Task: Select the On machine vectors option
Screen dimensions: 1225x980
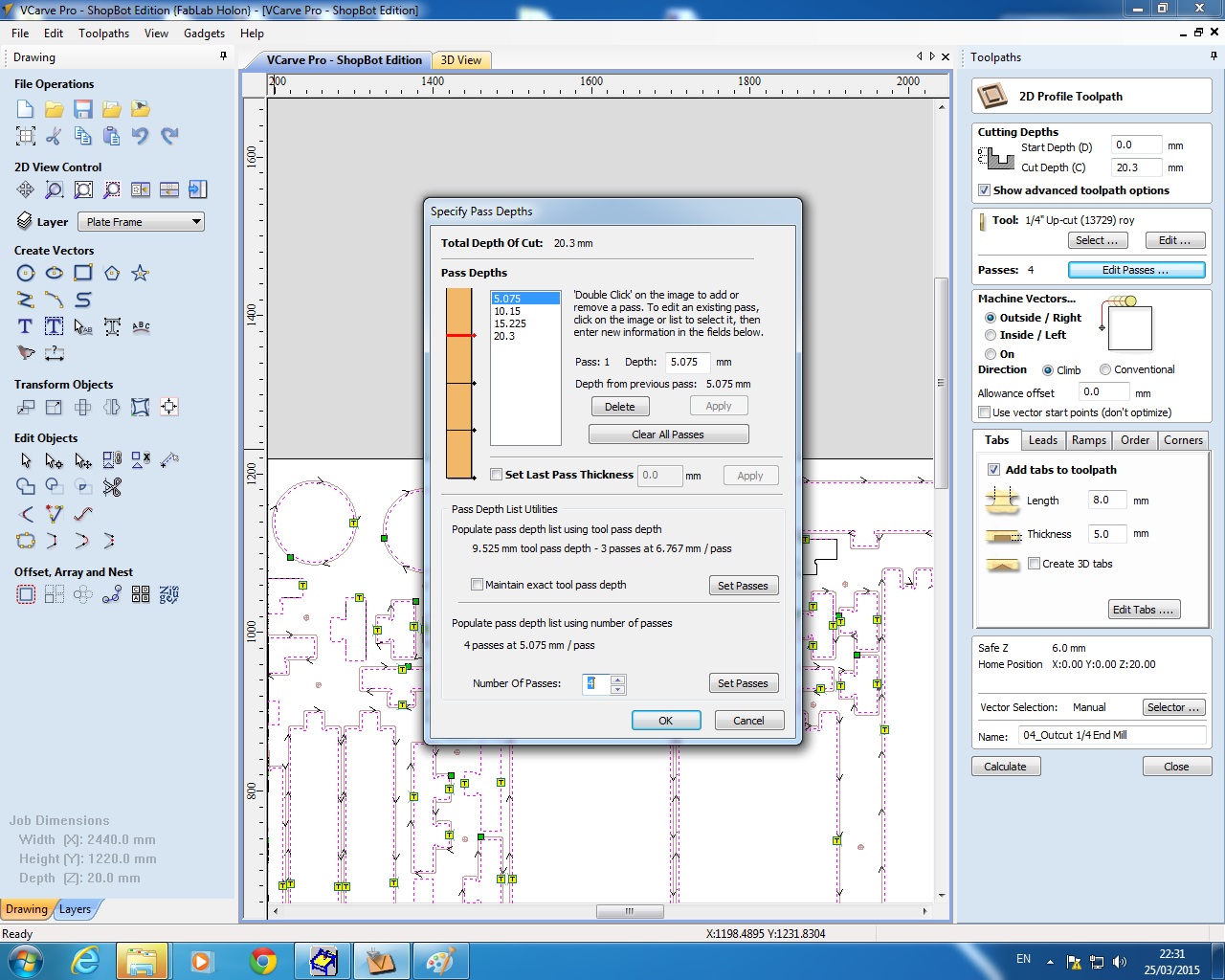Action: [991, 354]
